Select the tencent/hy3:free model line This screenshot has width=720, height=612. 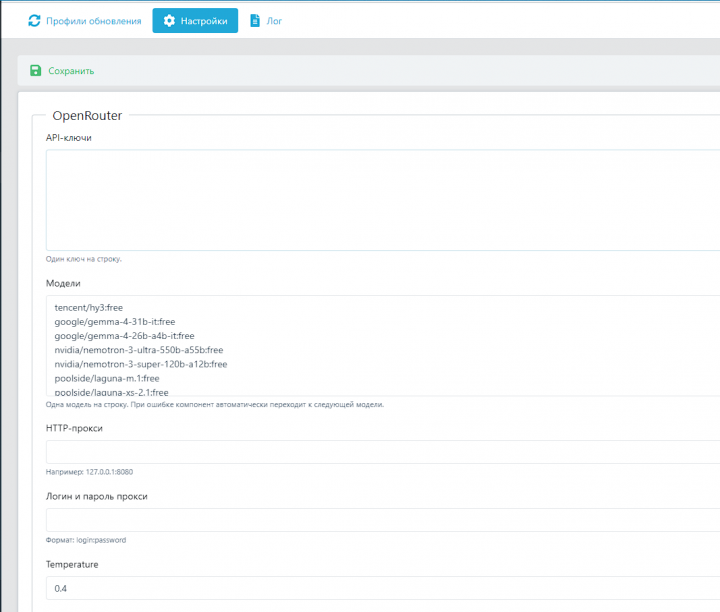(x=89, y=308)
